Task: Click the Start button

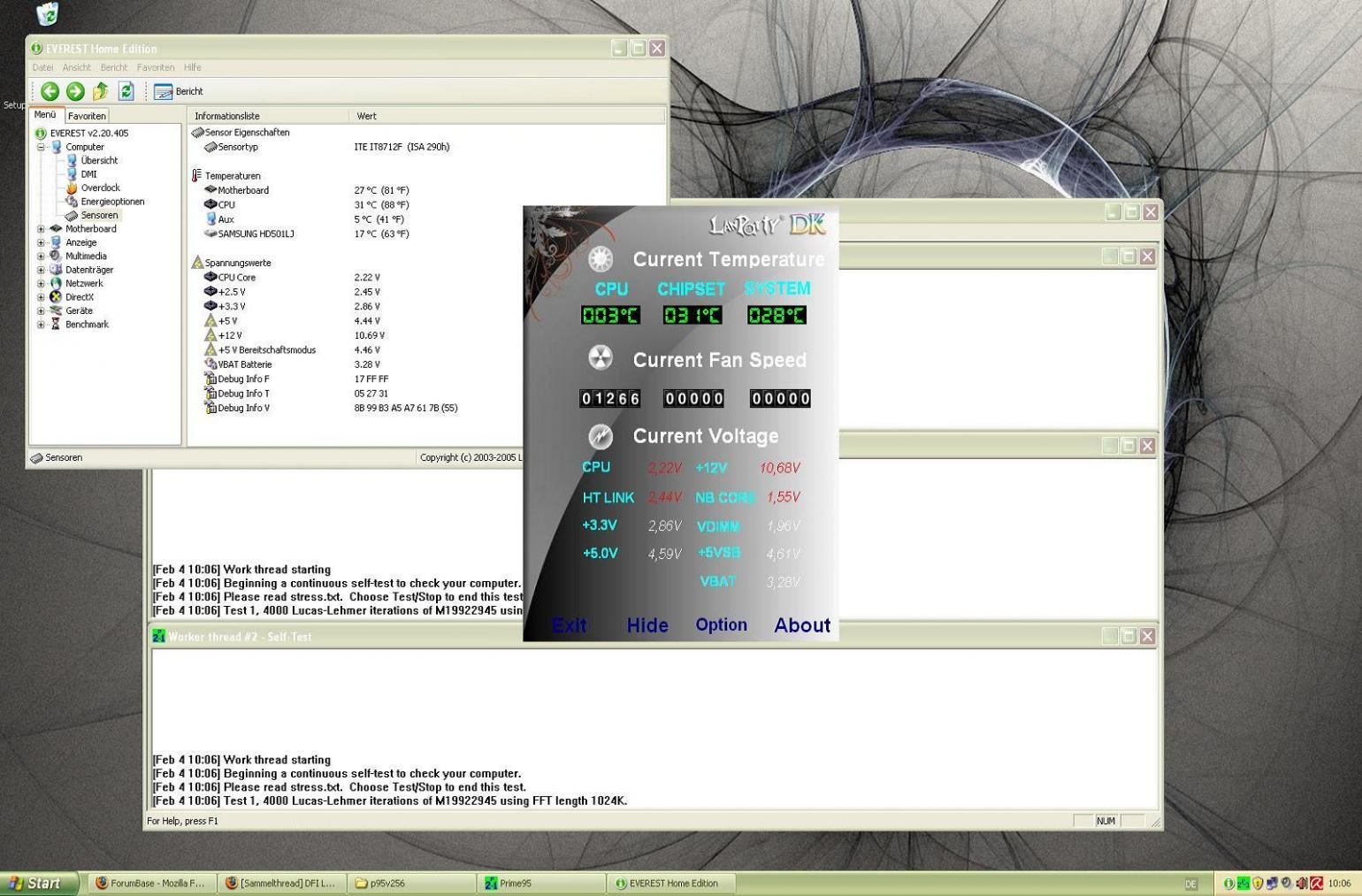Action: click(x=39, y=883)
